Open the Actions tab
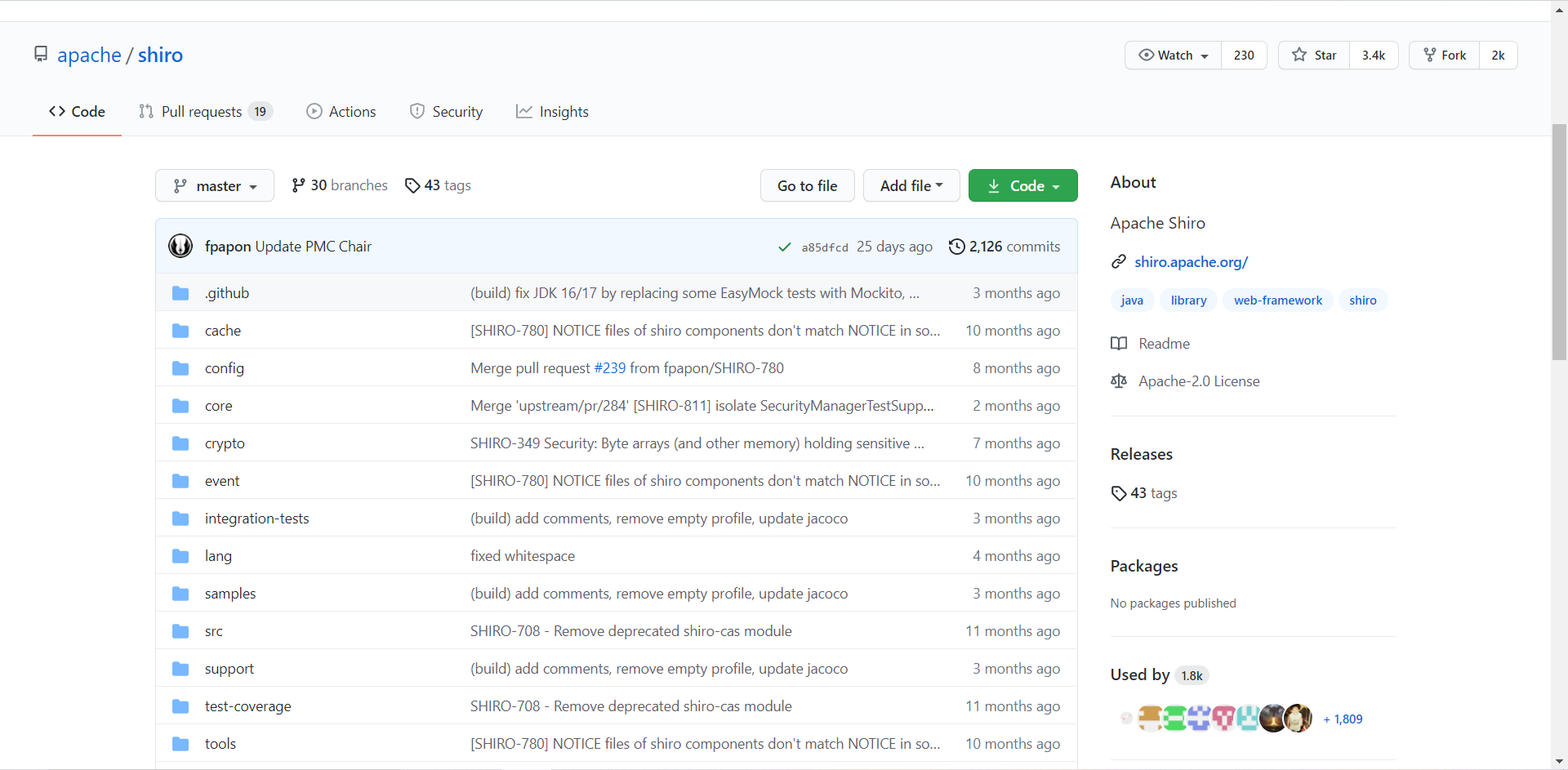The width and height of the screenshot is (1568, 770). 341,112
